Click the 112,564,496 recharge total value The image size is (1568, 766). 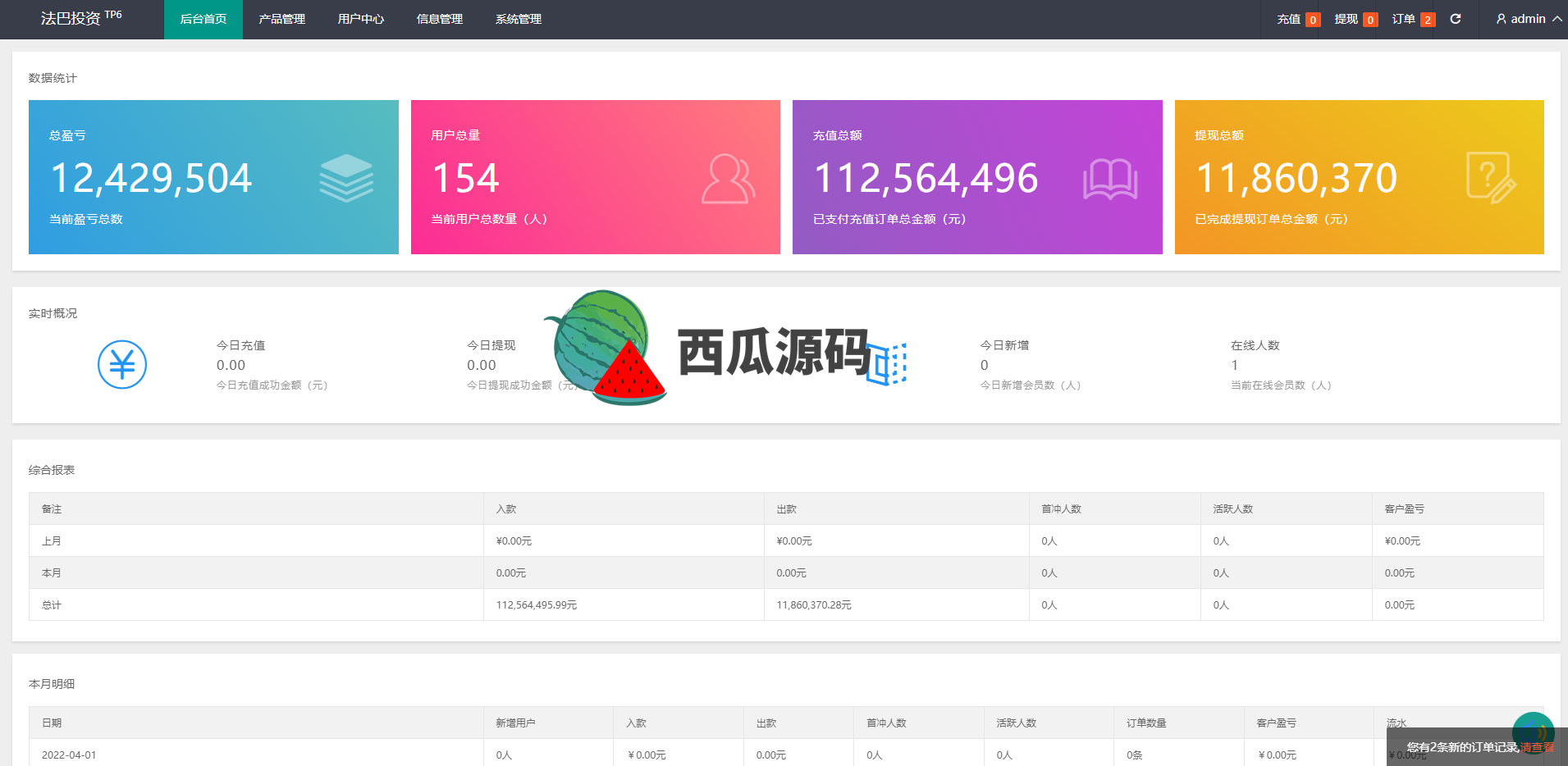click(x=926, y=178)
